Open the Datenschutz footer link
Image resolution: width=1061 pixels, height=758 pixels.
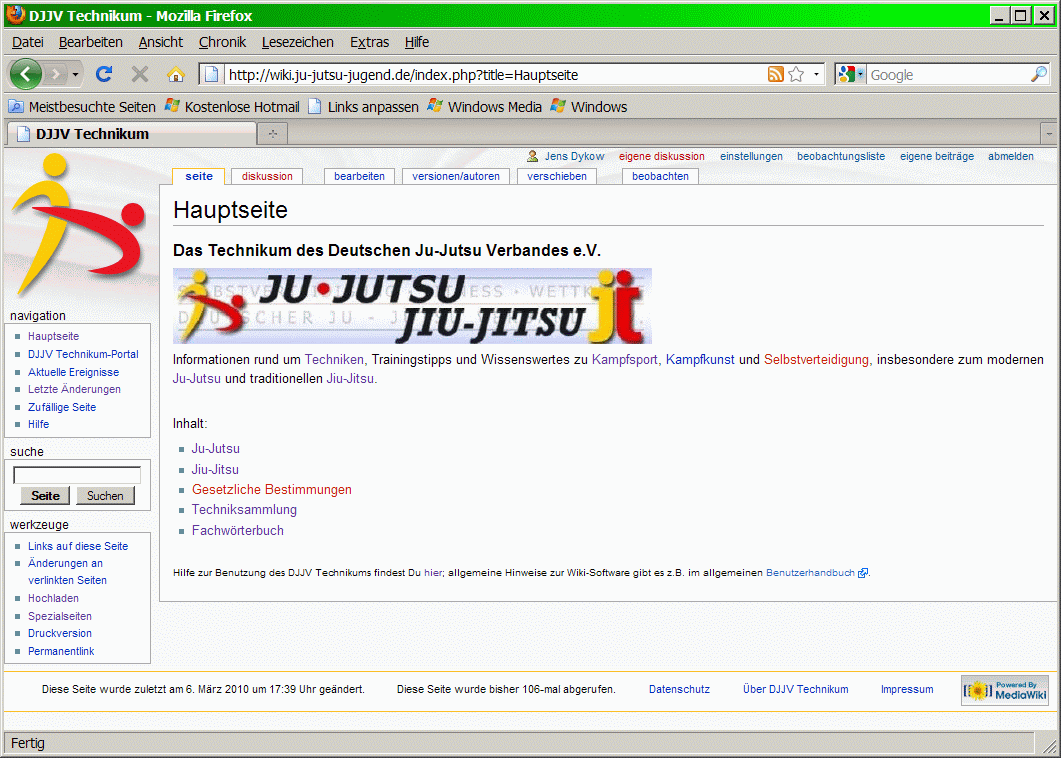tap(679, 690)
